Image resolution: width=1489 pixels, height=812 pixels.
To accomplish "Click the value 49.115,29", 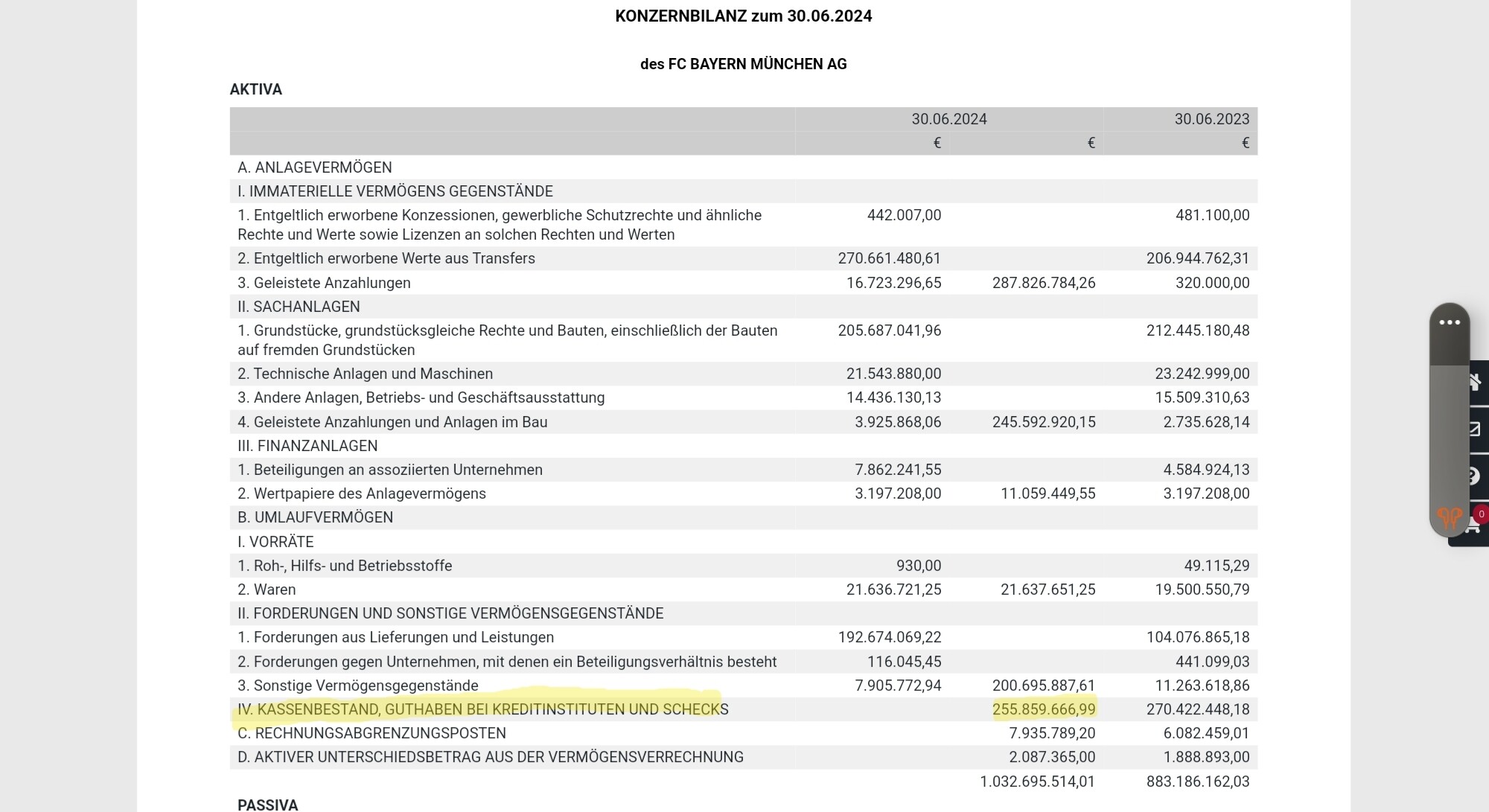I will pyautogui.click(x=1217, y=566).
